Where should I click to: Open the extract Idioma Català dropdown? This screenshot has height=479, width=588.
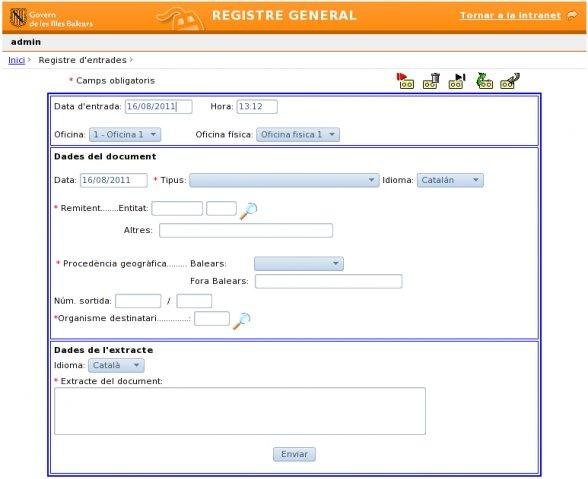(116, 365)
